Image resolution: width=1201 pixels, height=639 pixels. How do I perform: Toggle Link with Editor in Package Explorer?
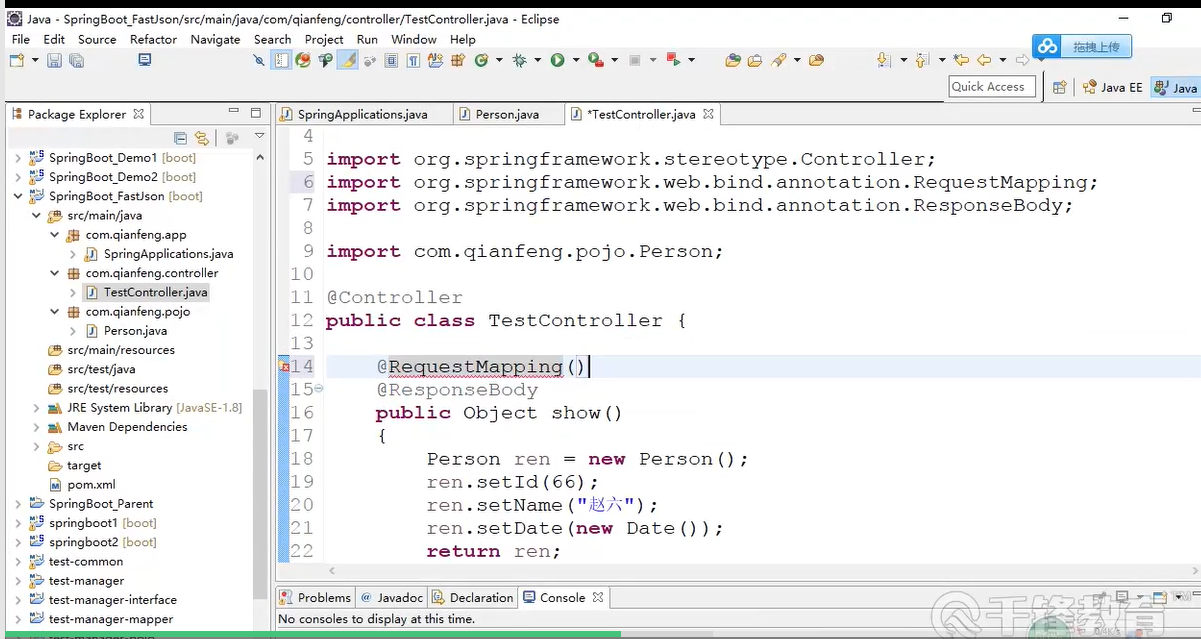[202, 138]
